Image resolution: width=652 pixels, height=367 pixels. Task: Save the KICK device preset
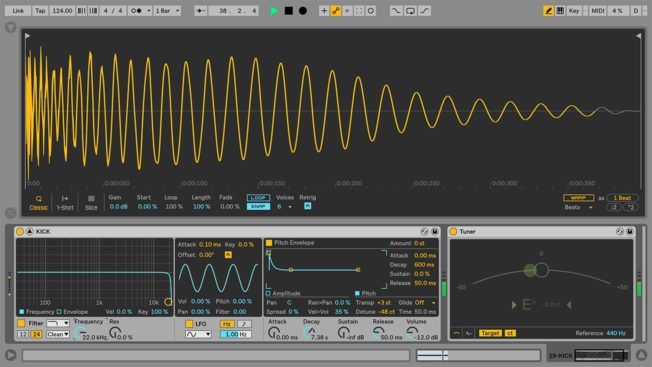click(435, 232)
